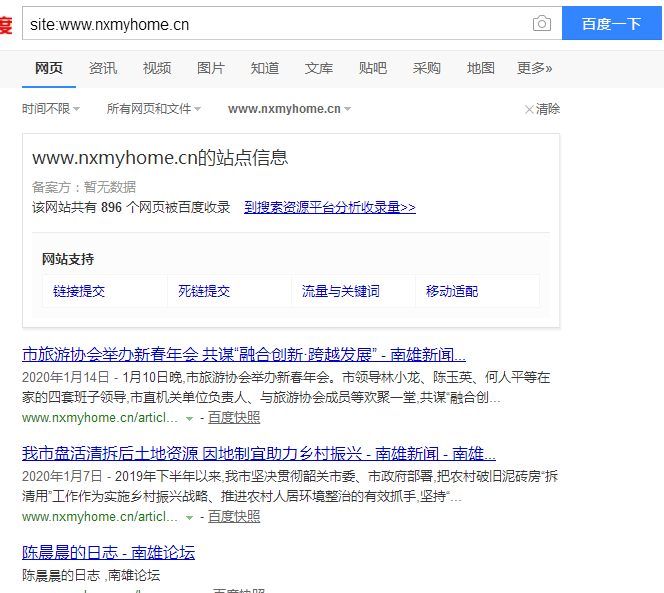Open result 我市盘活清拆后土地资源 title link
The height and width of the screenshot is (593, 664).
tap(259, 454)
